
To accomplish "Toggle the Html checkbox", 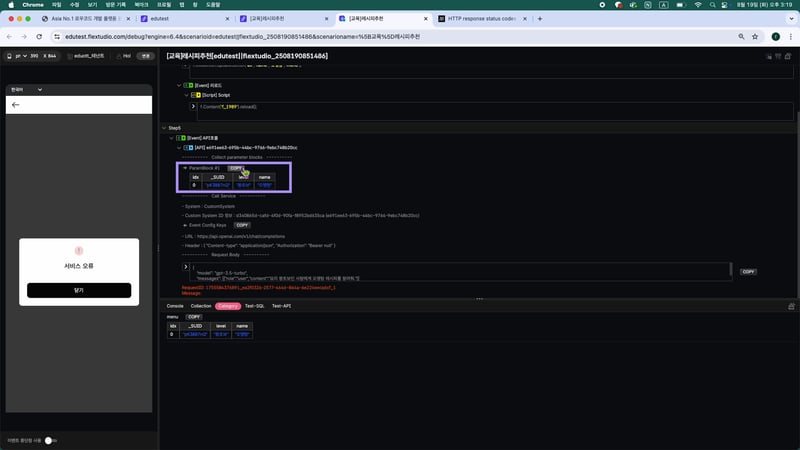I will (x=117, y=56).
